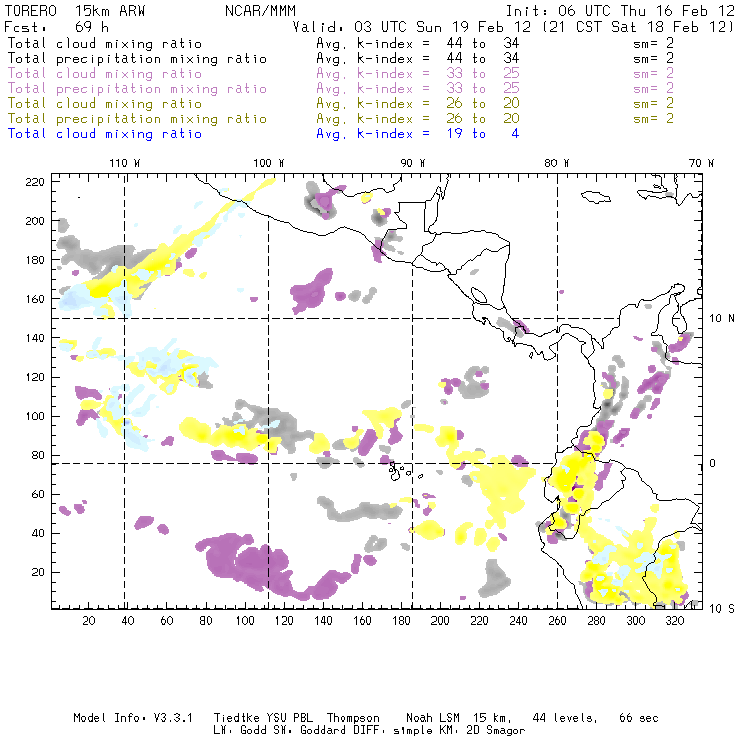Click the 'TORERO 15km ARW' title text

(75, 11)
